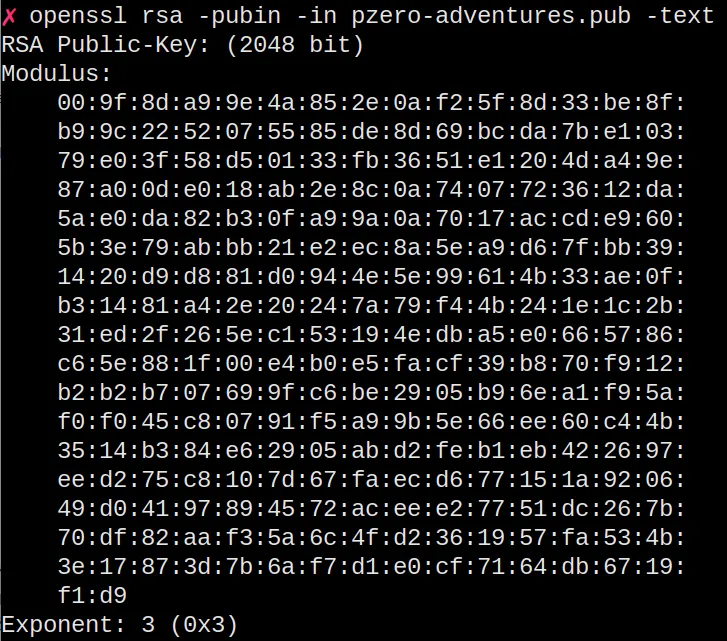The image size is (727, 641).
Task: Click the Modulus: label
Action: click(x=57, y=74)
